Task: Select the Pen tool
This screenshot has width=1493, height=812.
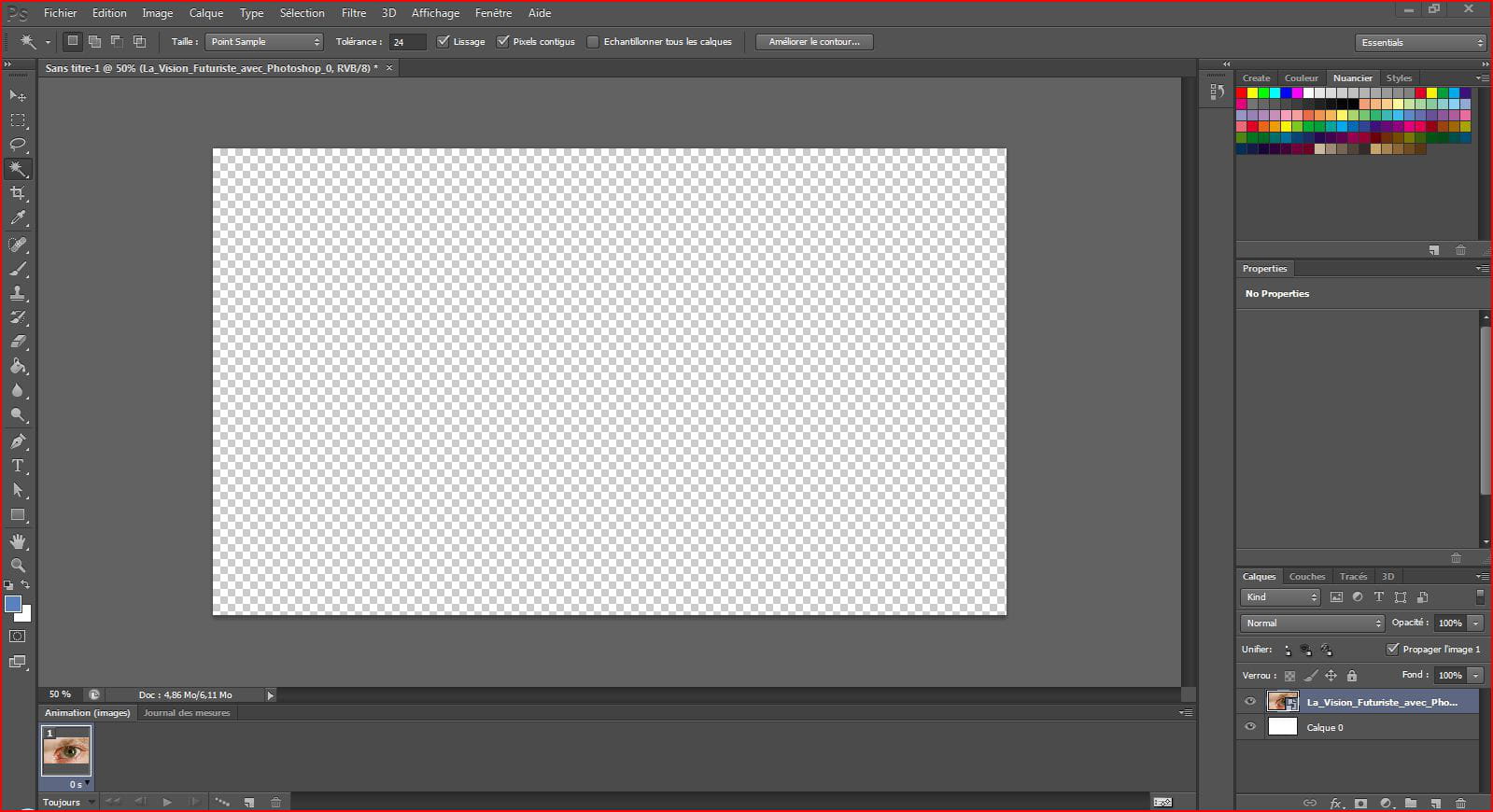Action: 18,441
